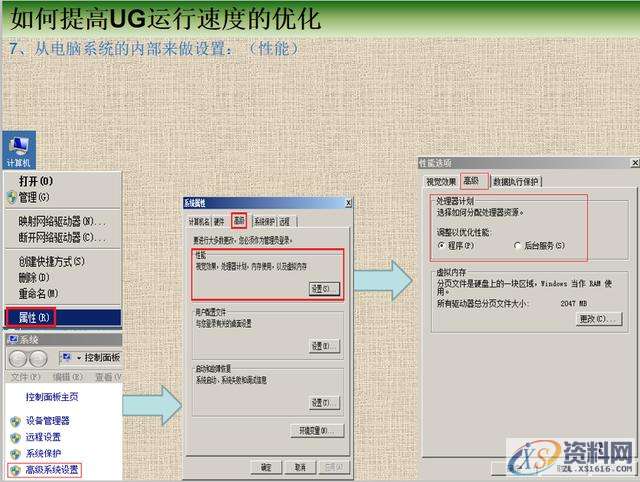Close the 系统属性 dialog

[348, 202]
